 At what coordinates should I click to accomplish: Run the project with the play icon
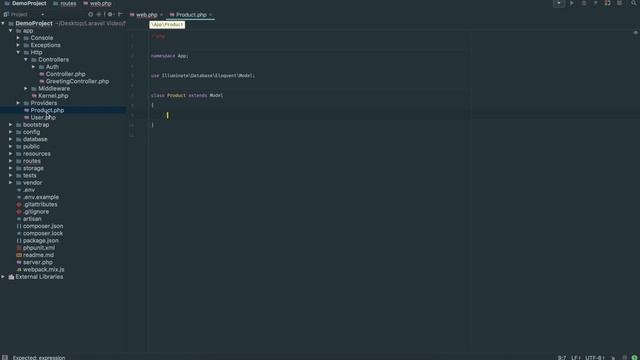pos(571,3)
